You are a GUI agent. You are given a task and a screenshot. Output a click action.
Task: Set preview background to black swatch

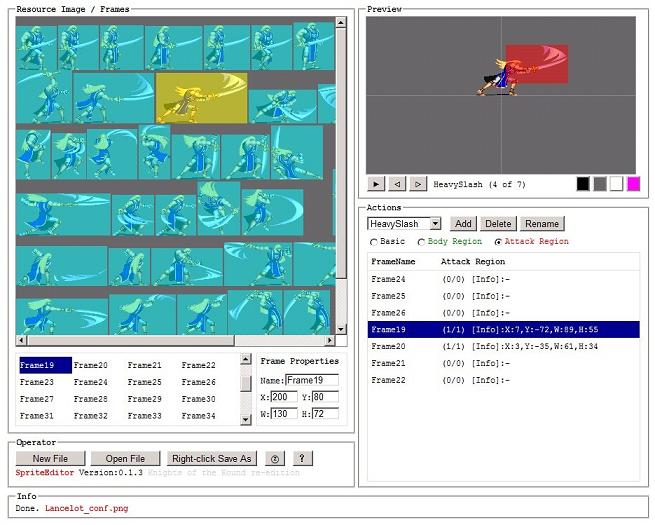pos(583,184)
